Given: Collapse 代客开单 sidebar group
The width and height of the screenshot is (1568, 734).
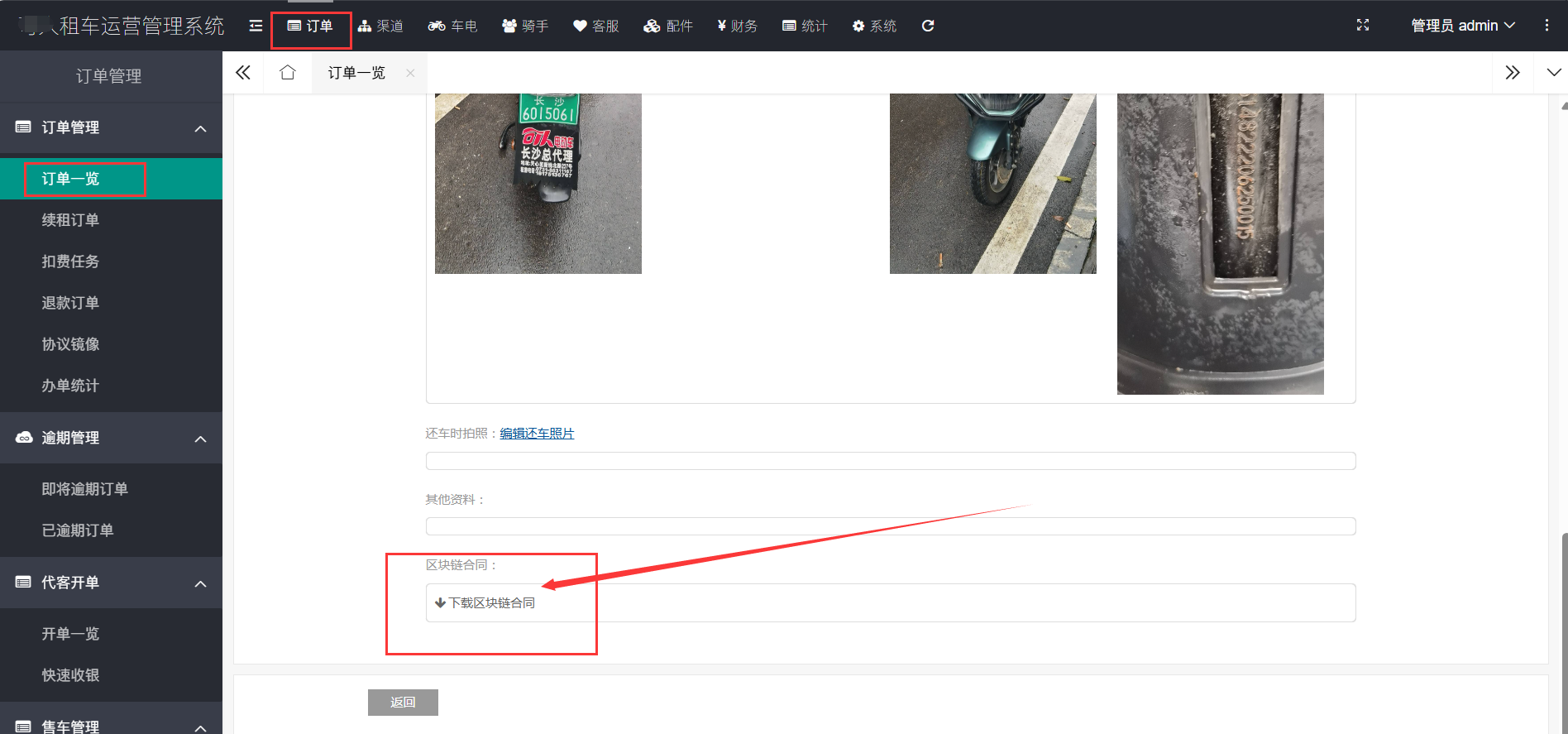Looking at the screenshot, I should pos(111,583).
